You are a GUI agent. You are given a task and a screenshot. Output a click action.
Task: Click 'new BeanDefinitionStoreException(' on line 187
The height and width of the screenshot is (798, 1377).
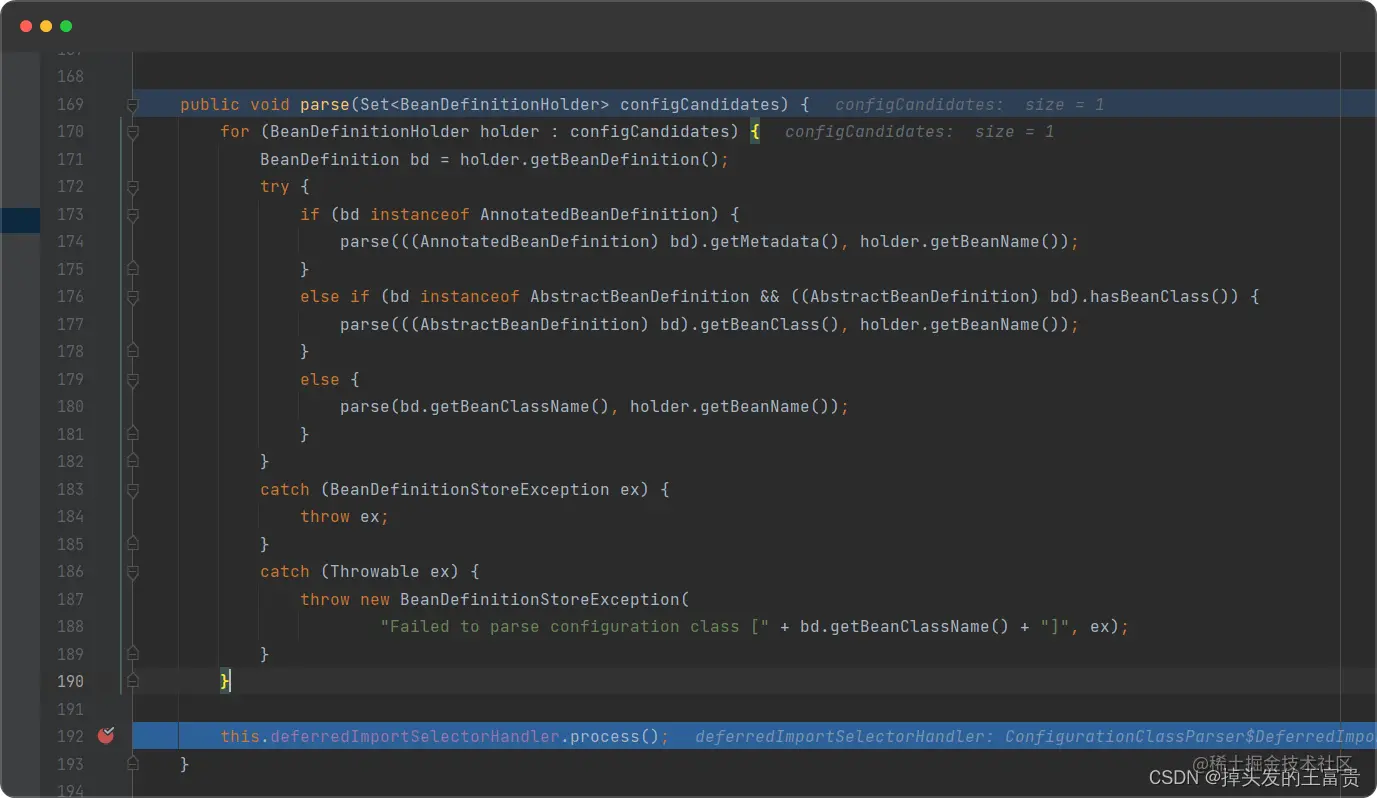point(524,599)
